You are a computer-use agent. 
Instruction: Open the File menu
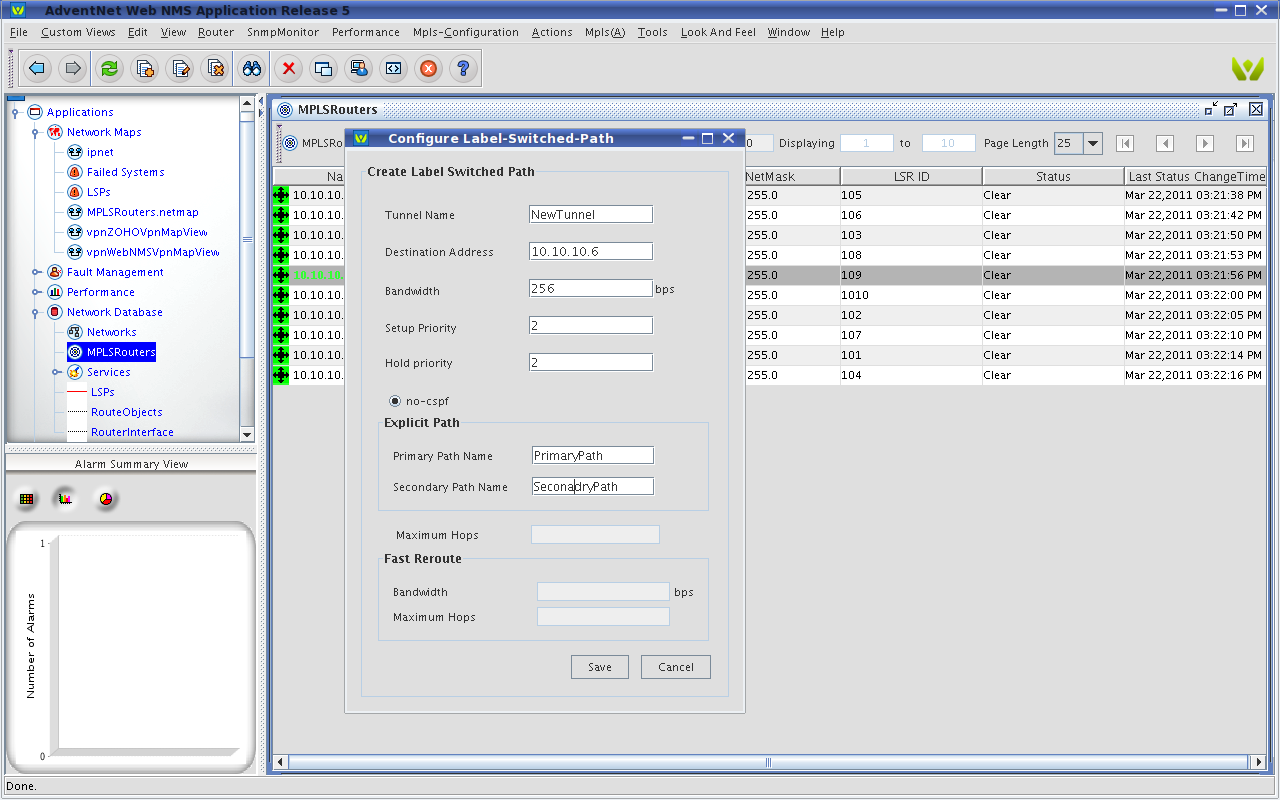[19, 32]
